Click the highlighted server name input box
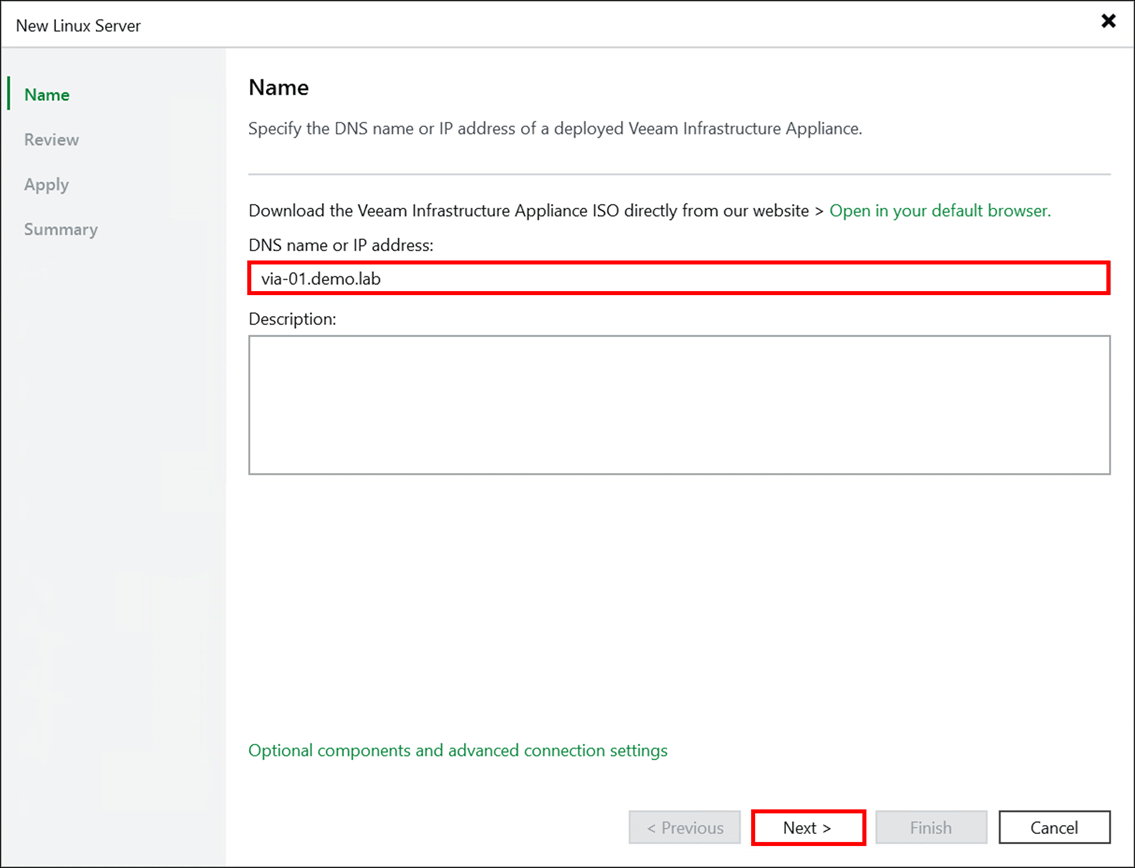Image resolution: width=1135 pixels, height=868 pixels. click(679, 278)
